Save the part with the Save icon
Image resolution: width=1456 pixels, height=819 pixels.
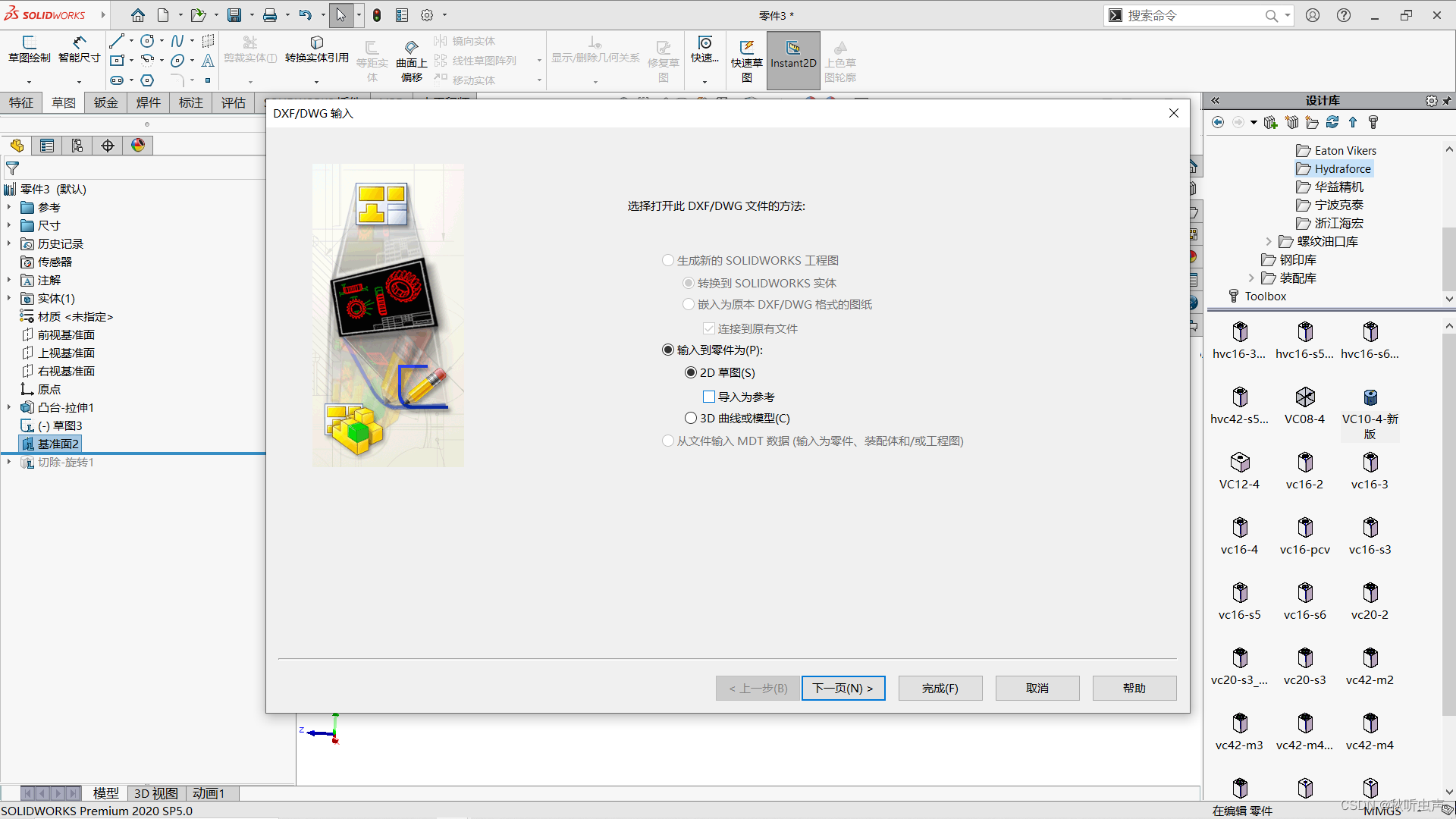pyautogui.click(x=234, y=15)
